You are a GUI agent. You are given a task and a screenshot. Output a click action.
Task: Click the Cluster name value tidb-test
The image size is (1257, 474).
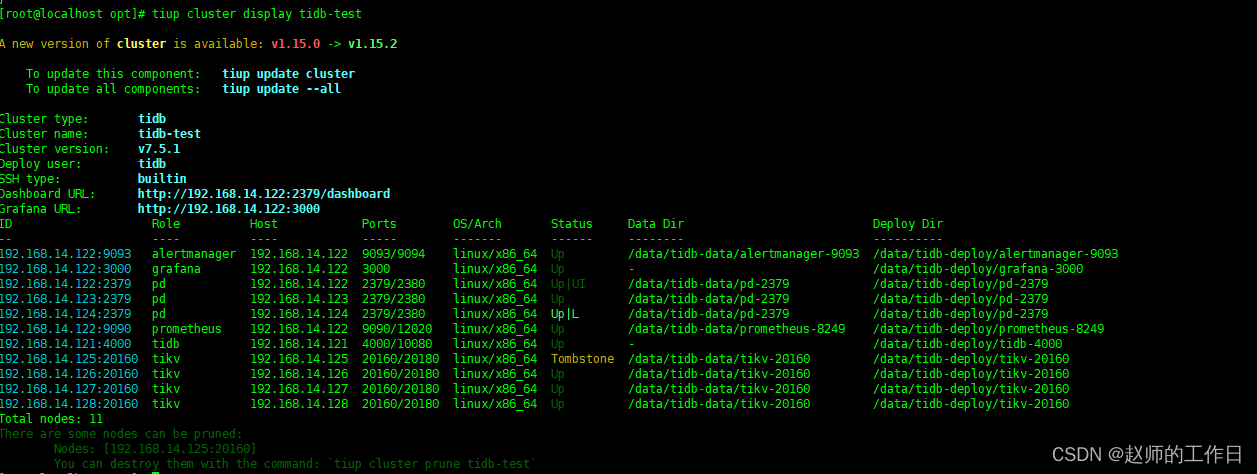169,134
